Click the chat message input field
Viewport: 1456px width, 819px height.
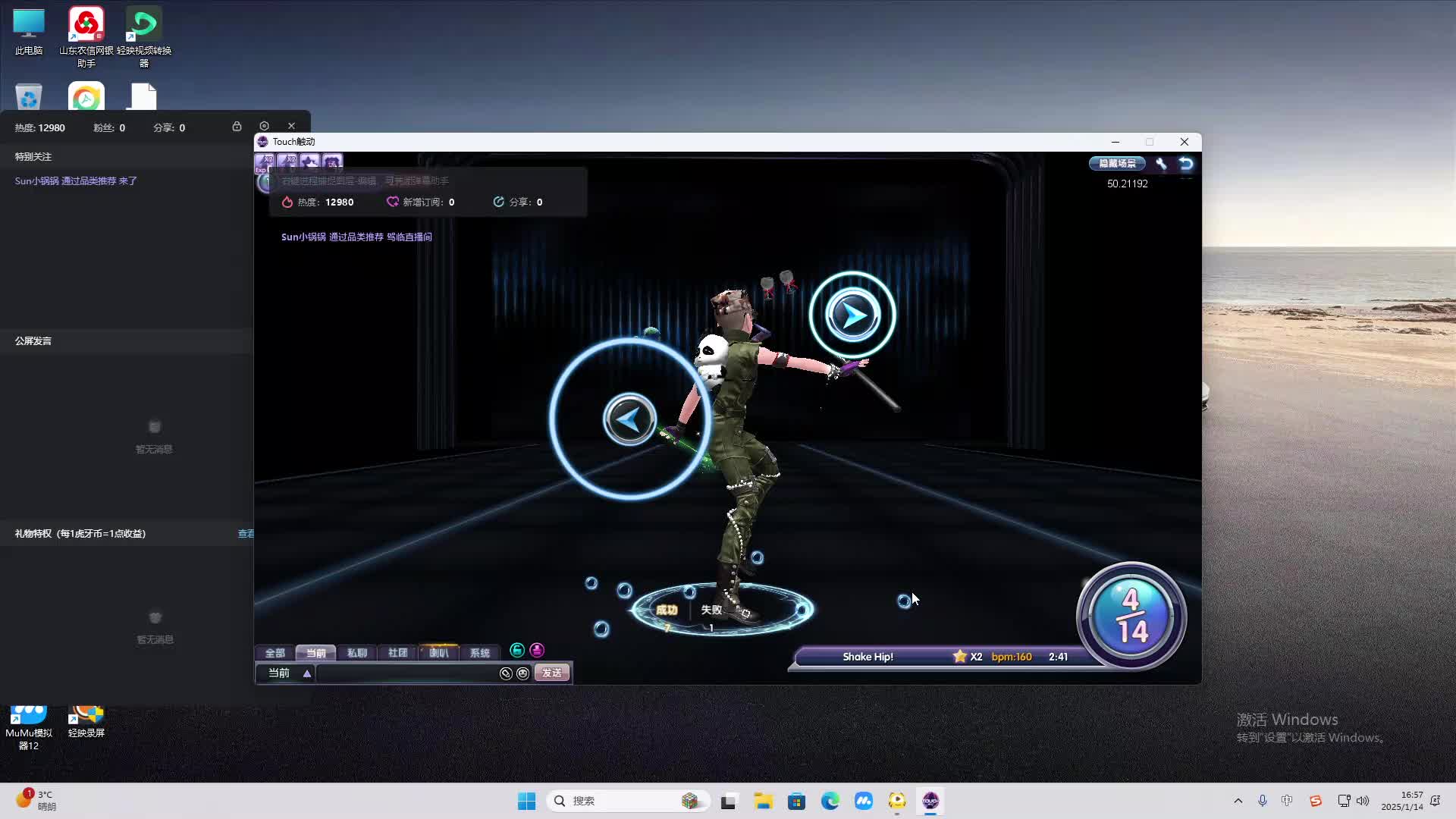406,673
